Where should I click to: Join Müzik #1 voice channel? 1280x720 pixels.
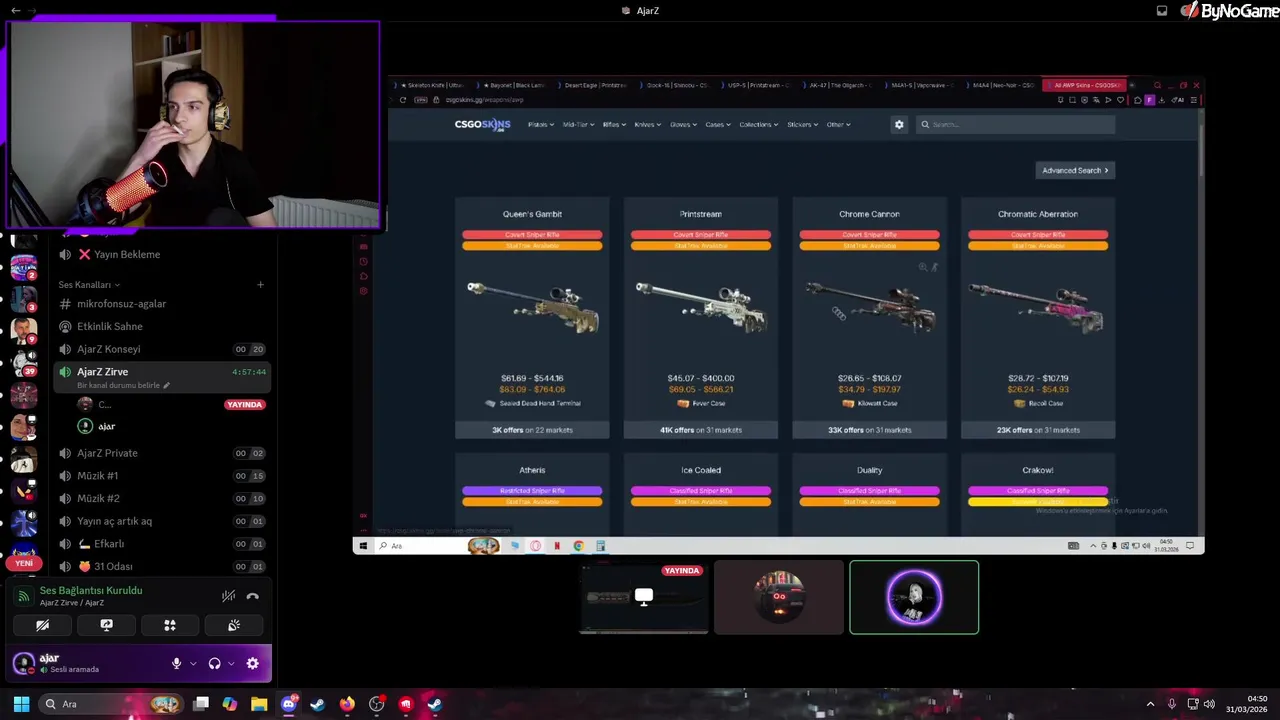[x=160, y=476]
